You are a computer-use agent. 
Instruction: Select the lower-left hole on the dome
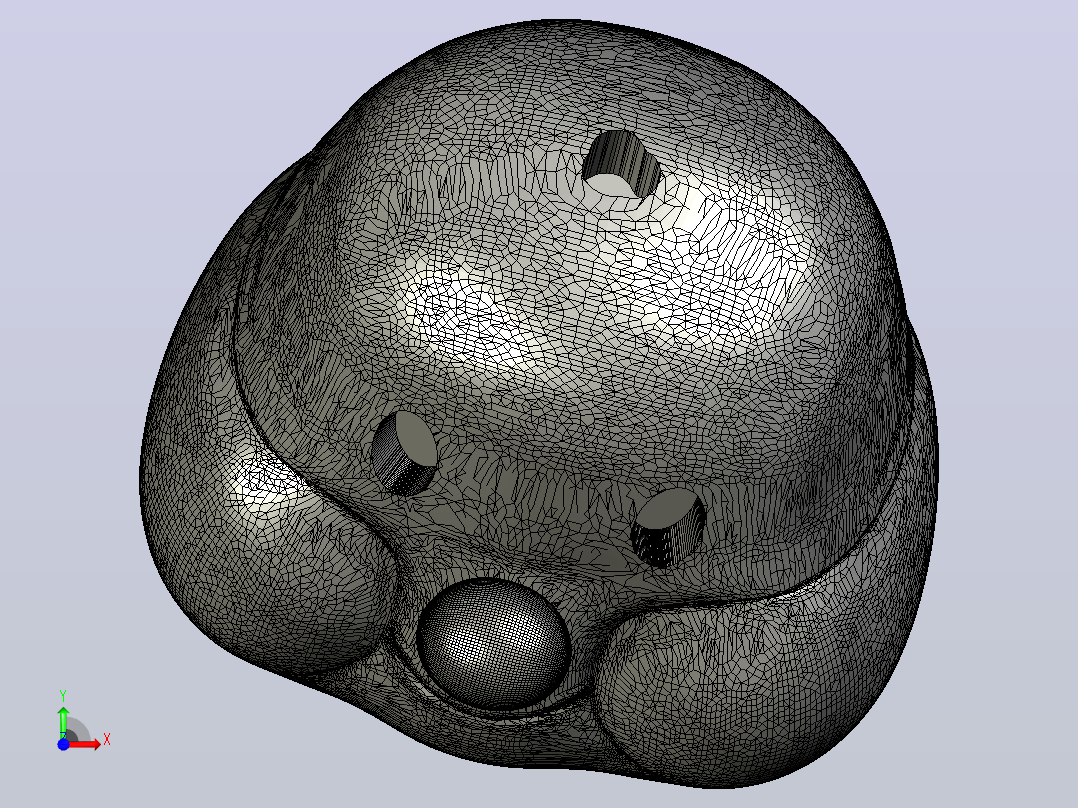[404, 452]
